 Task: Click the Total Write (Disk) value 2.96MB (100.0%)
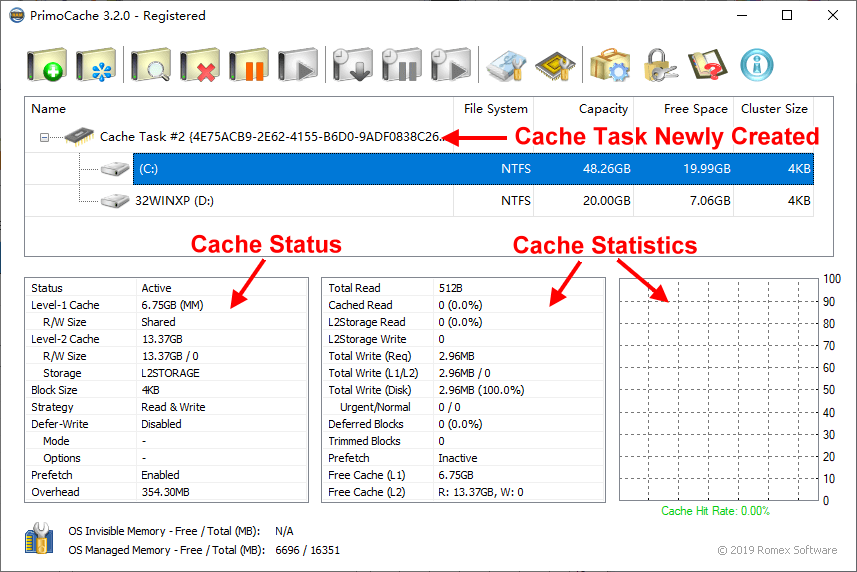[481, 390]
